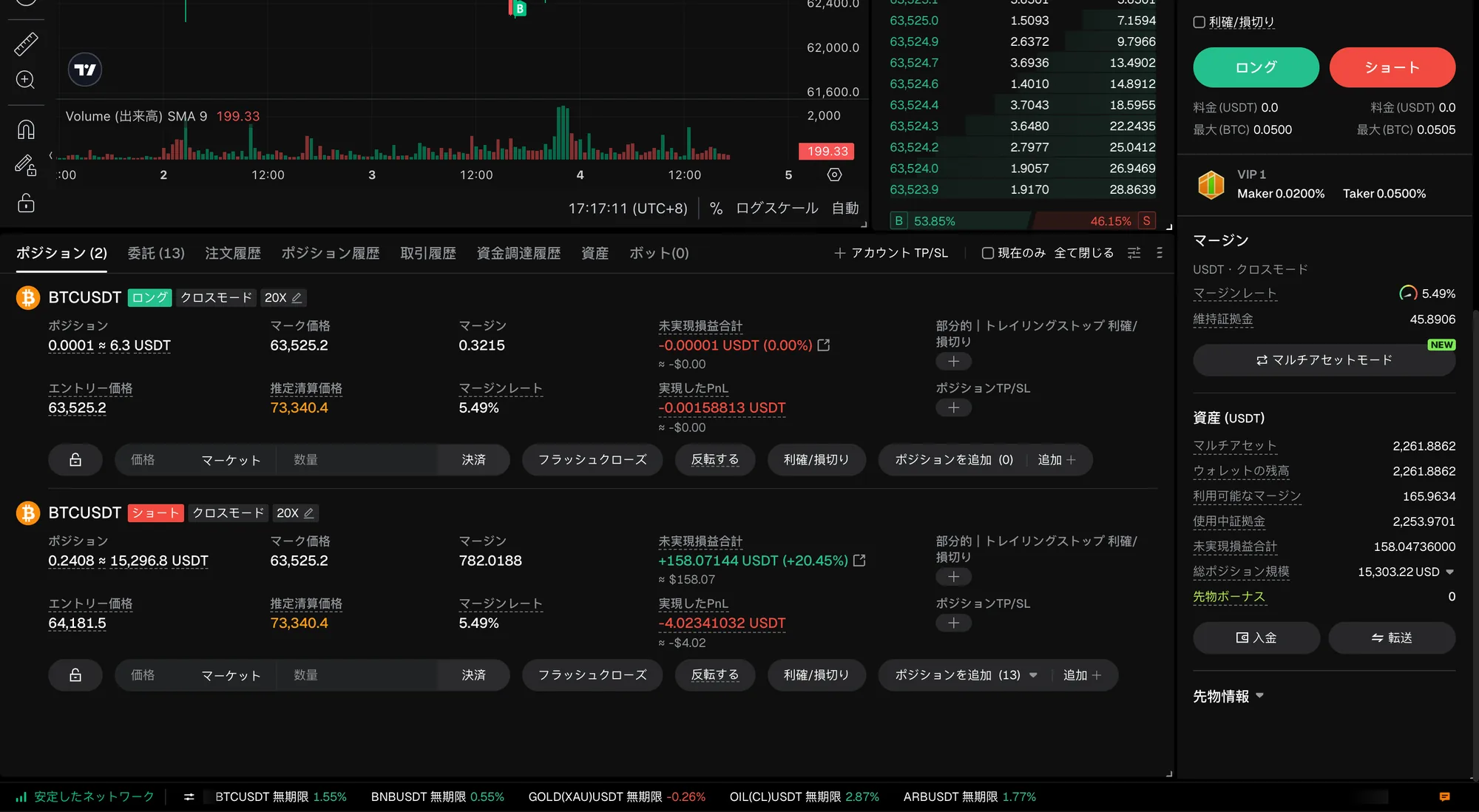This screenshot has height=812, width=1479.
Task: Click フラッシュクローズ on the short position
Action: pos(592,675)
